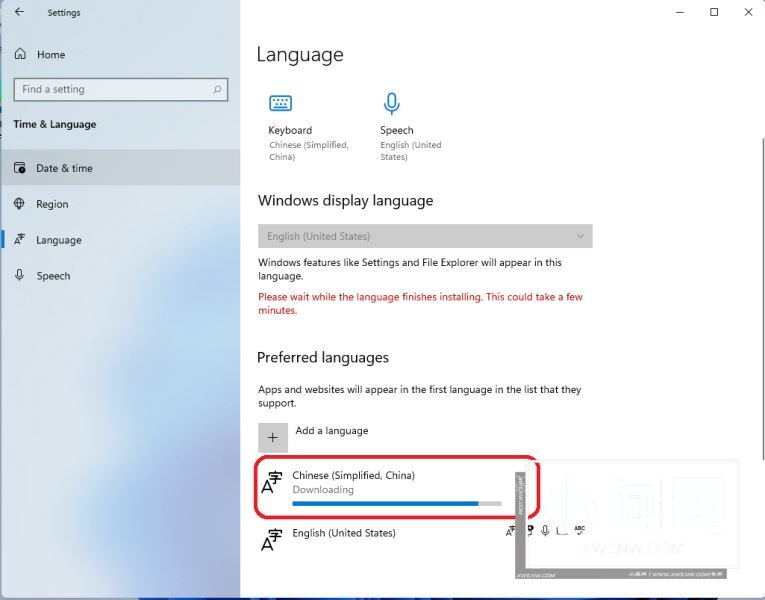Focus the Find a setting search box

(121, 89)
